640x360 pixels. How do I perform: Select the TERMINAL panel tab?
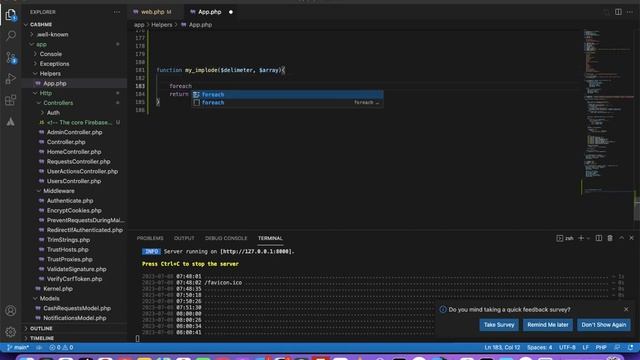pos(270,238)
